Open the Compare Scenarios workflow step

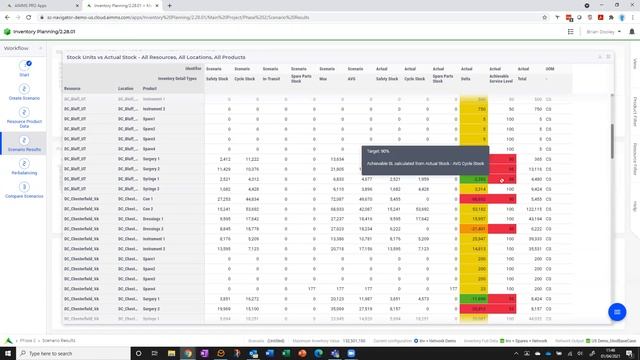[x=24, y=190]
